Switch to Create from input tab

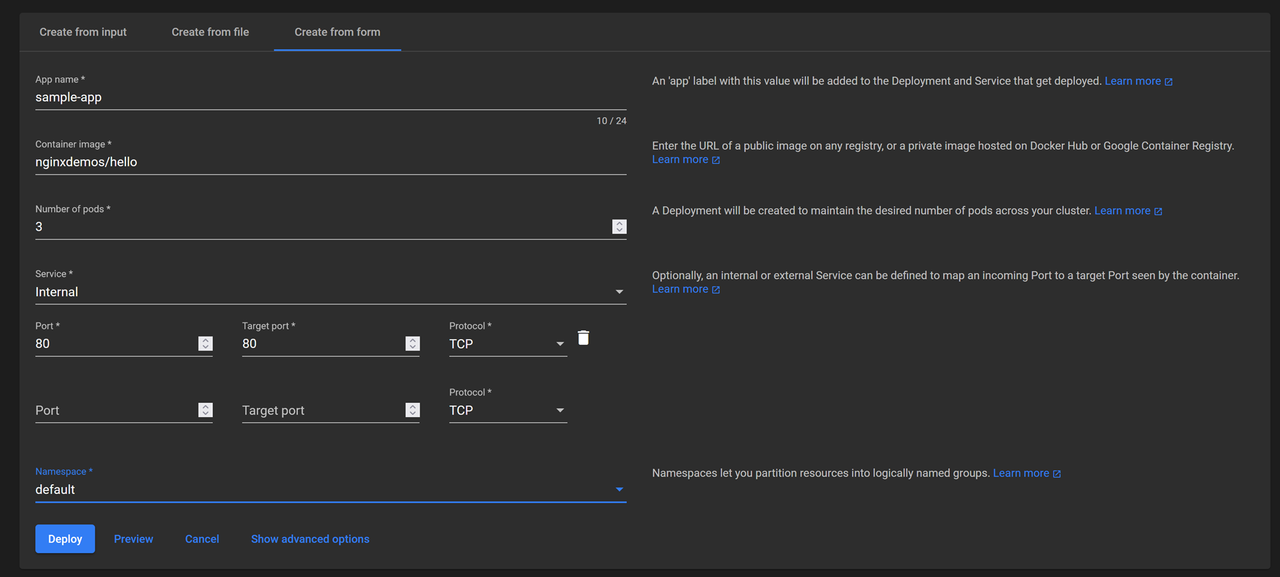83,32
